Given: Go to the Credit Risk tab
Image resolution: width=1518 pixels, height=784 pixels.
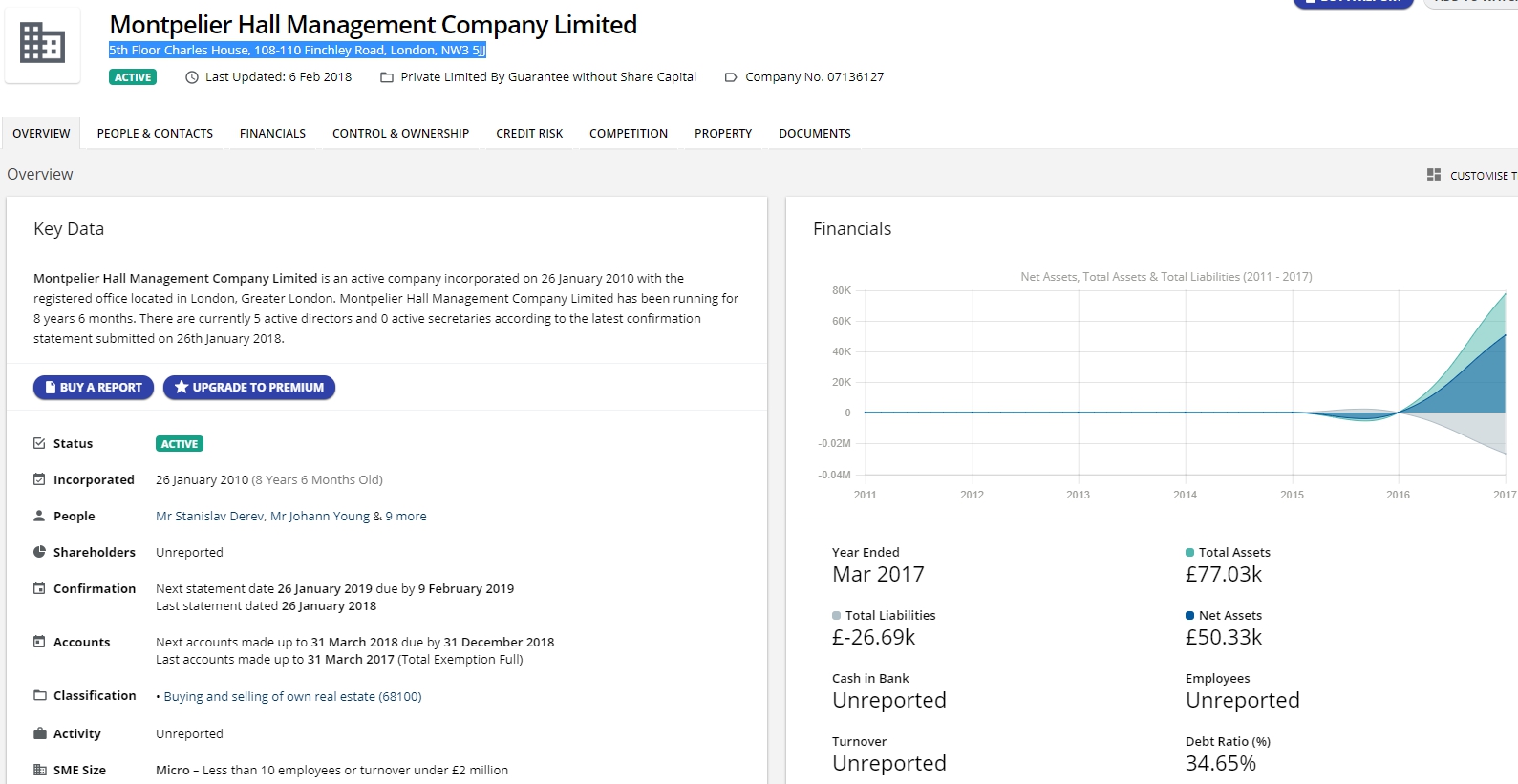Looking at the screenshot, I should coord(529,134).
